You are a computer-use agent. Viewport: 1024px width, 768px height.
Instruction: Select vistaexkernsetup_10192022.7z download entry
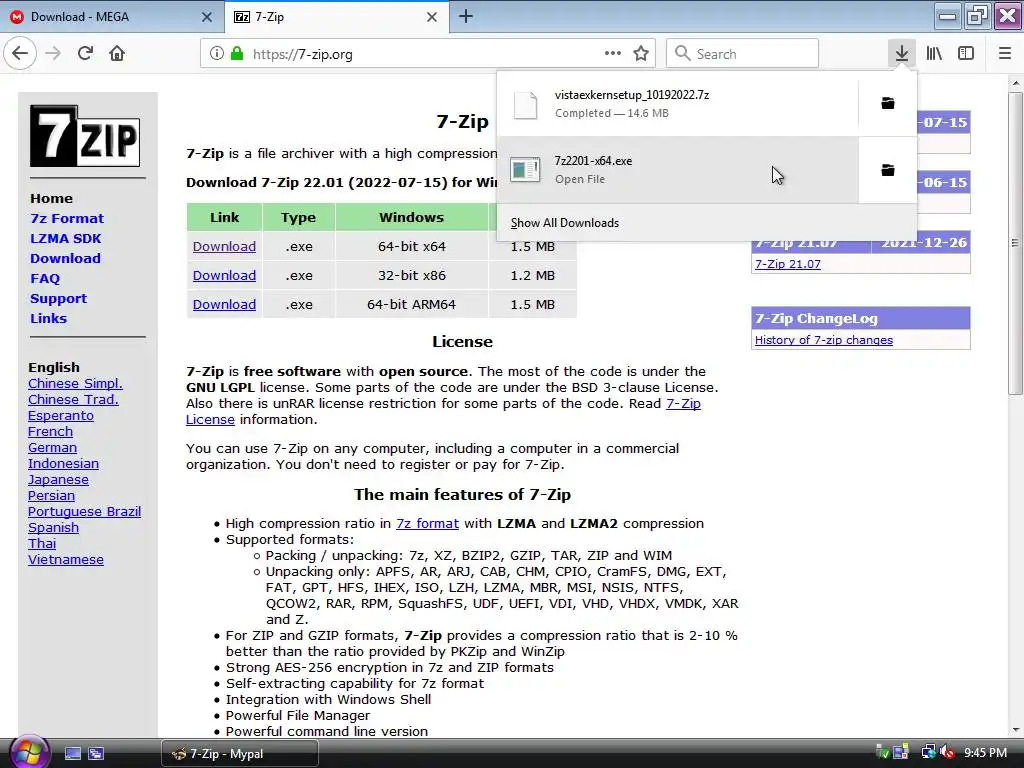pyautogui.click(x=677, y=104)
